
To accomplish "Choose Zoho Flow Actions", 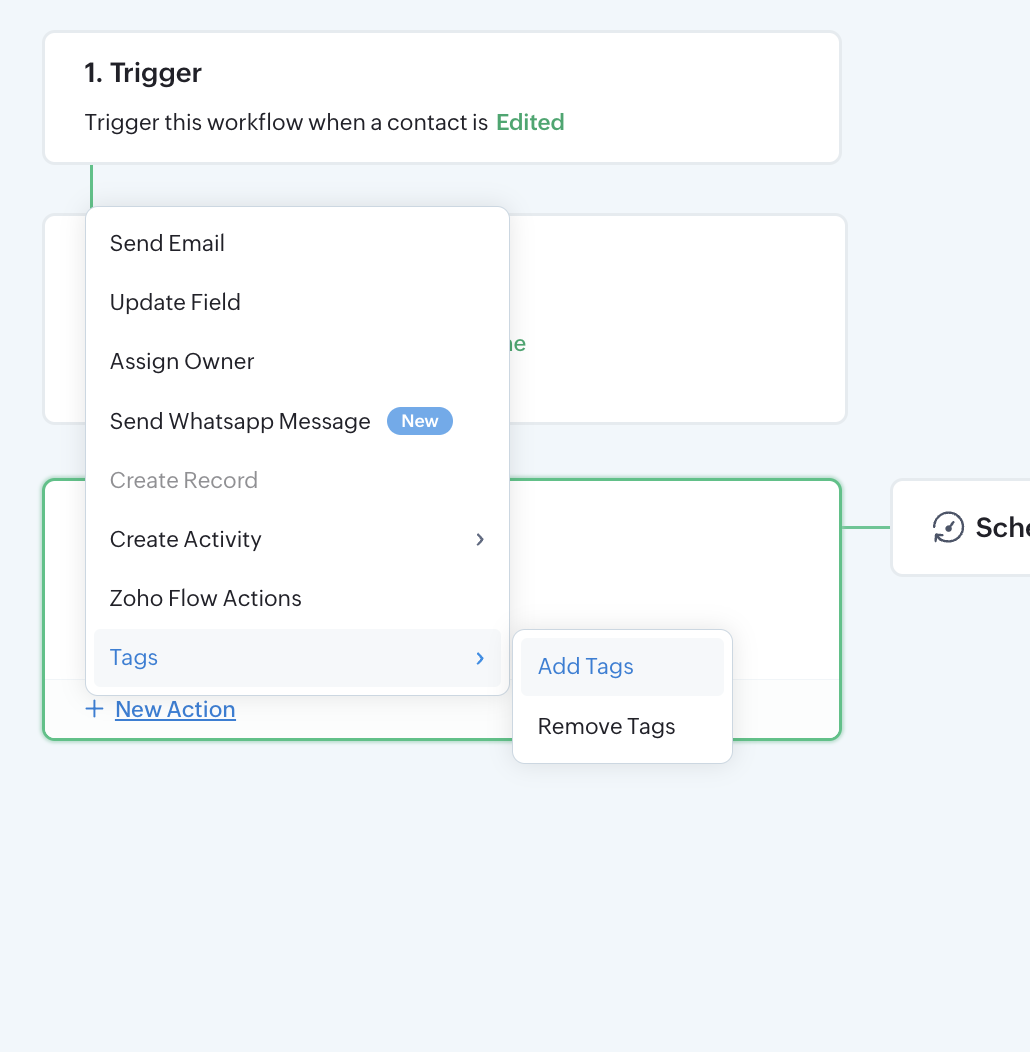I will 297,598.
